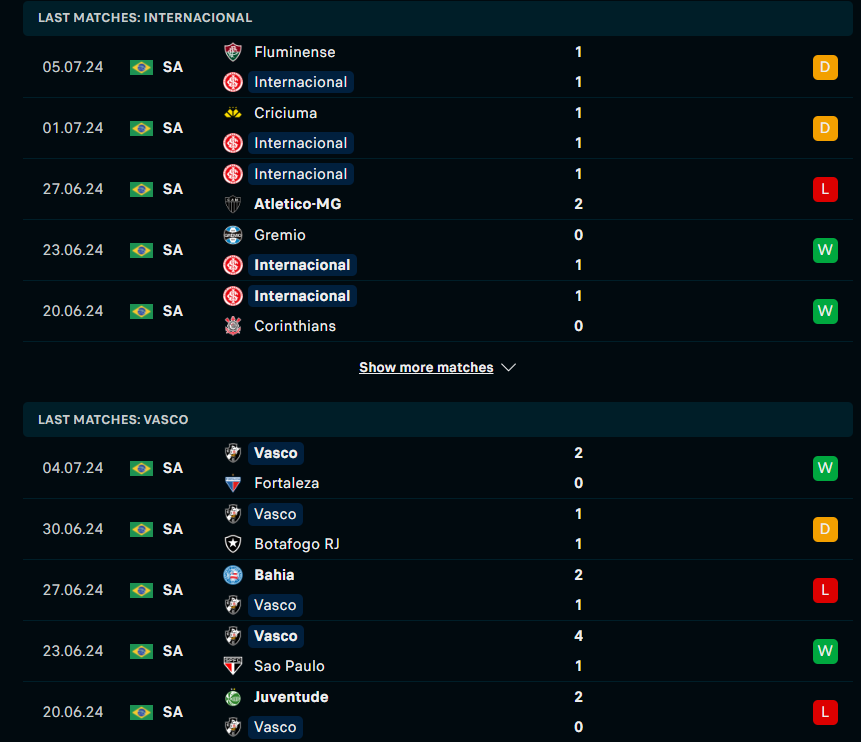
Task: Click Vasco crest in the Fortaleza match
Action: (x=233, y=453)
